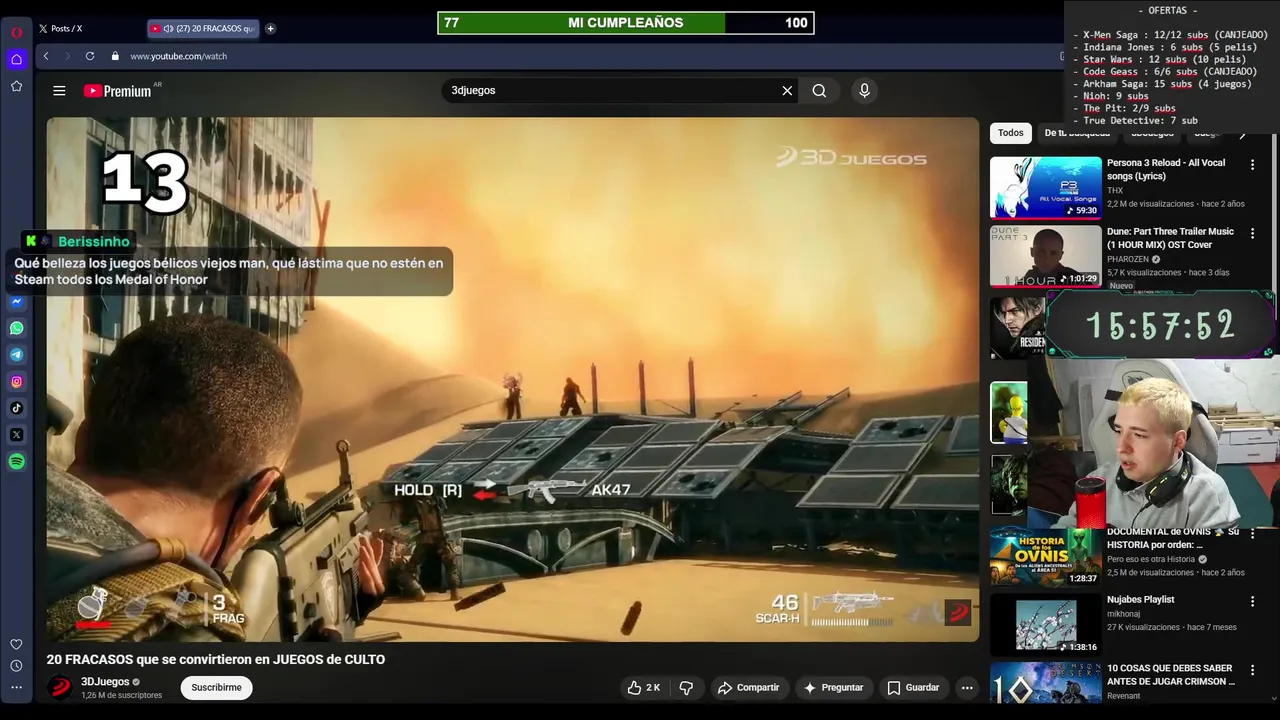Go back with the browser back arrow
Screen dimensions: 1280x720
click(x=46, y=56)
